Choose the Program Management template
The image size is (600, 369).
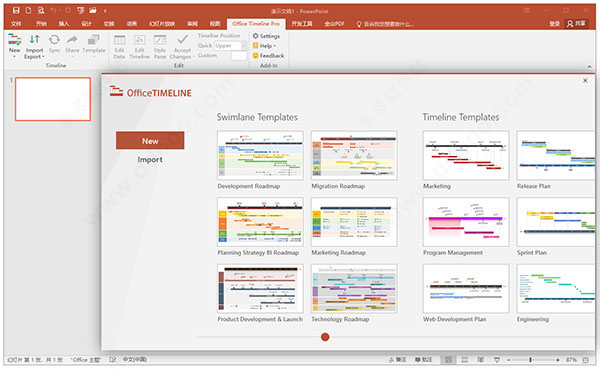466,222
